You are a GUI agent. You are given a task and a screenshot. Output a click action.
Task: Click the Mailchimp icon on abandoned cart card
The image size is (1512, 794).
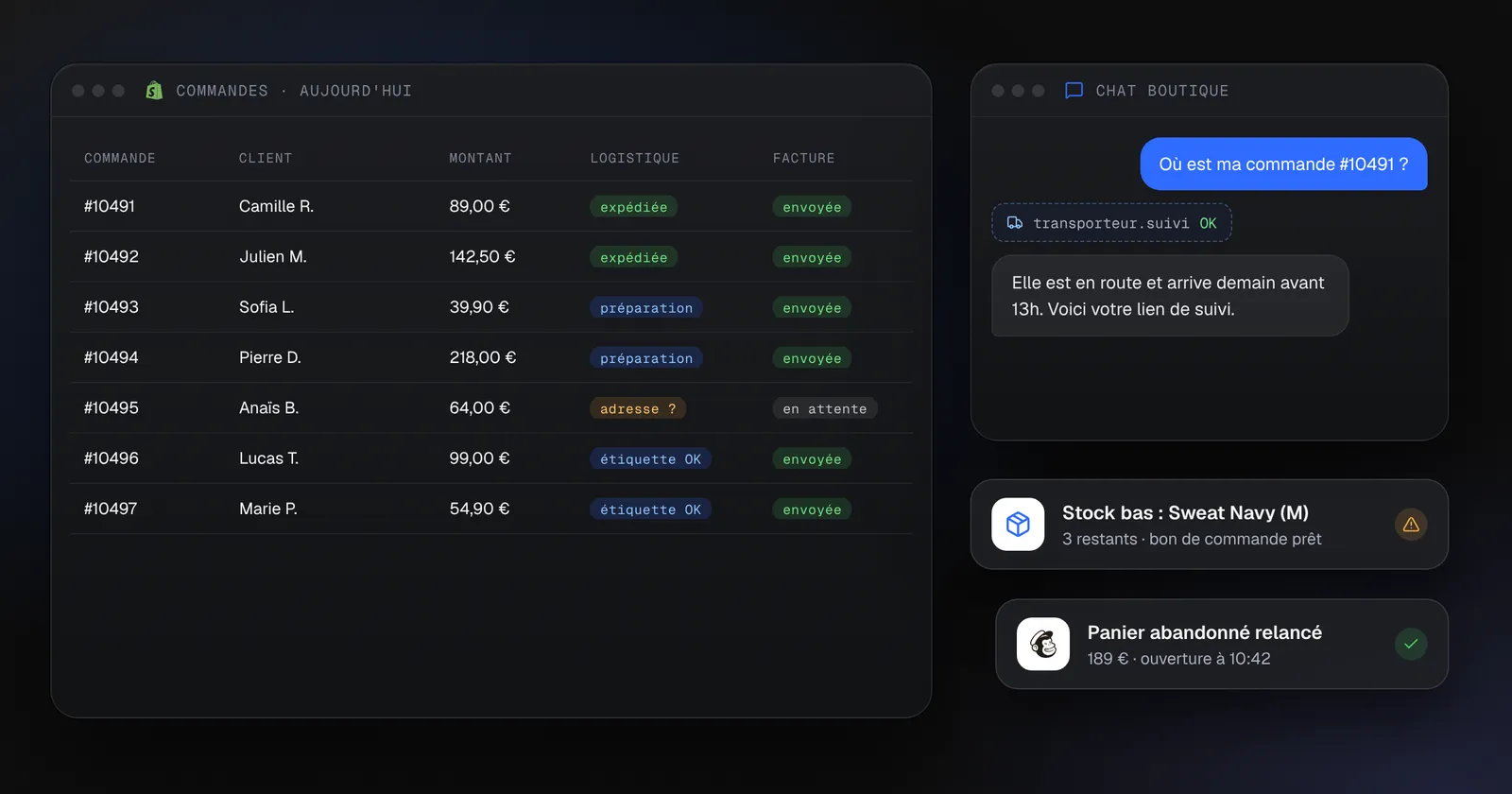[1043, 644]
